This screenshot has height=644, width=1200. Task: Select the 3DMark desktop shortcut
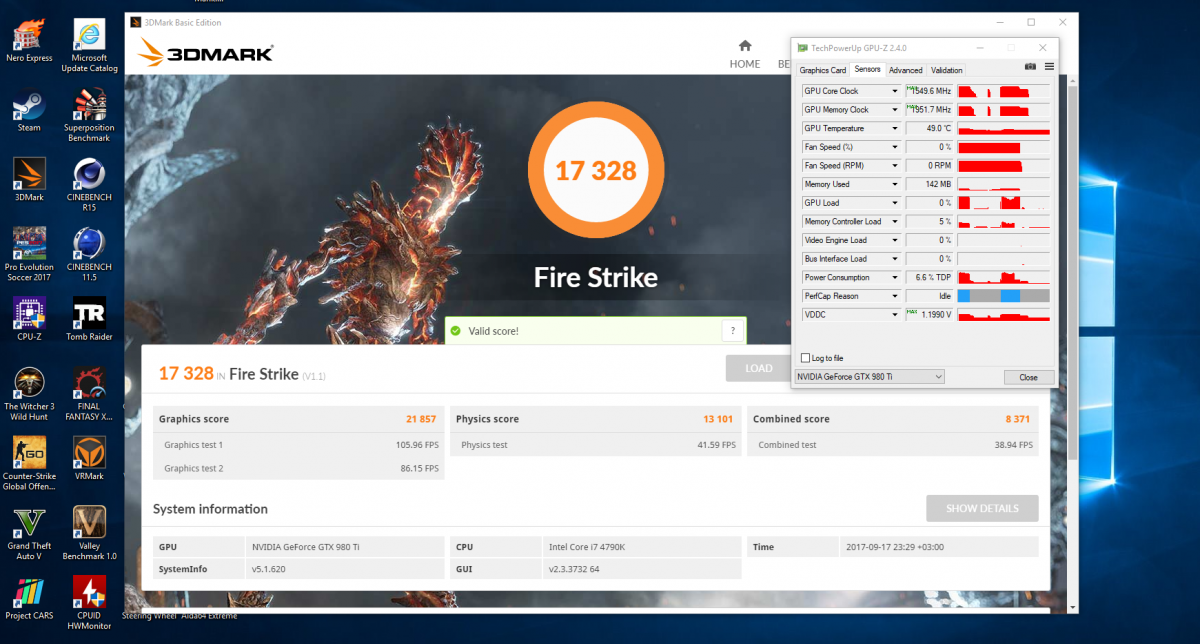pos(29,181)
